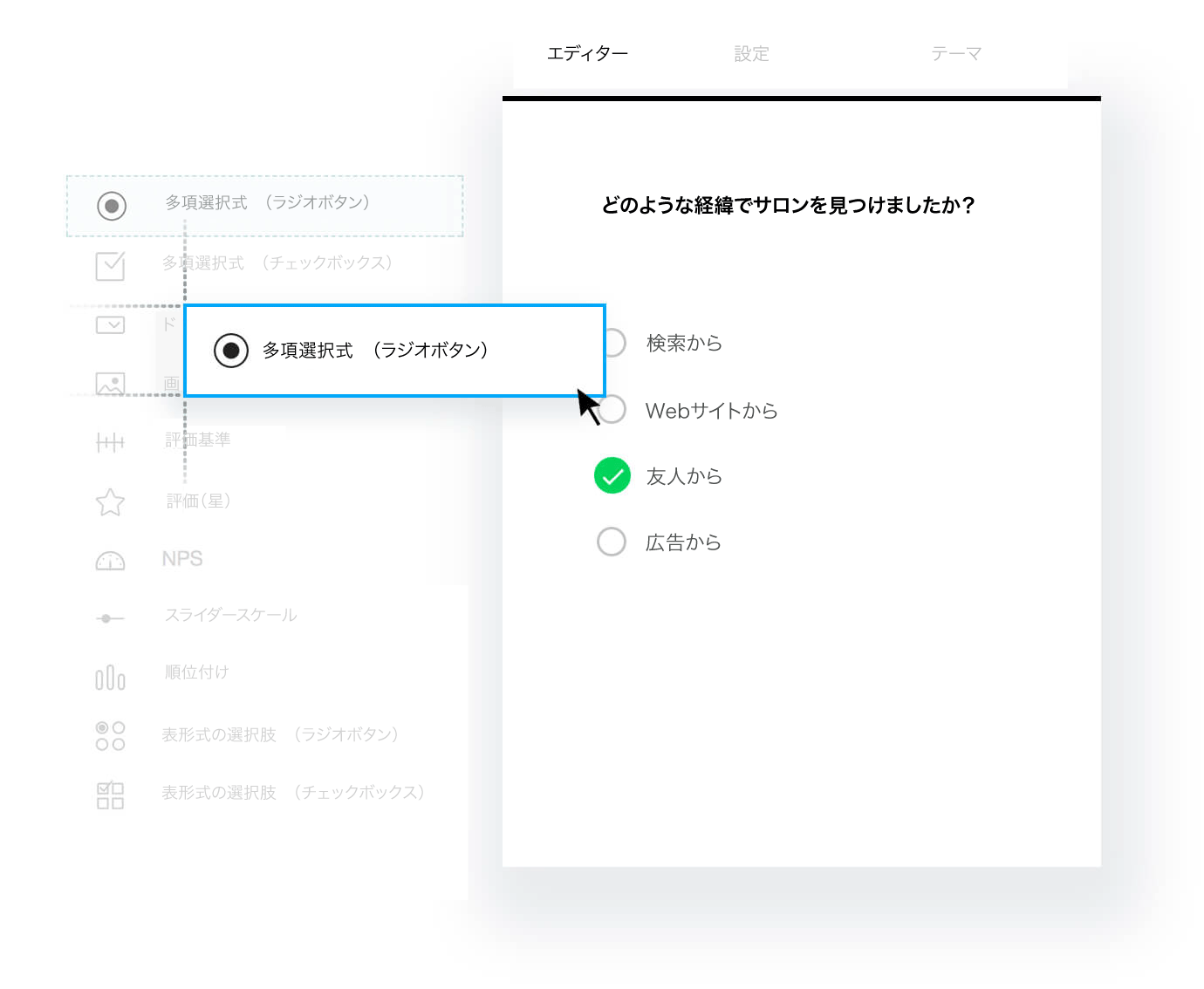This screenshot has height=989, width=1204.
Task: Click the checkbox question type icon
Action: [x=111, y=265]
